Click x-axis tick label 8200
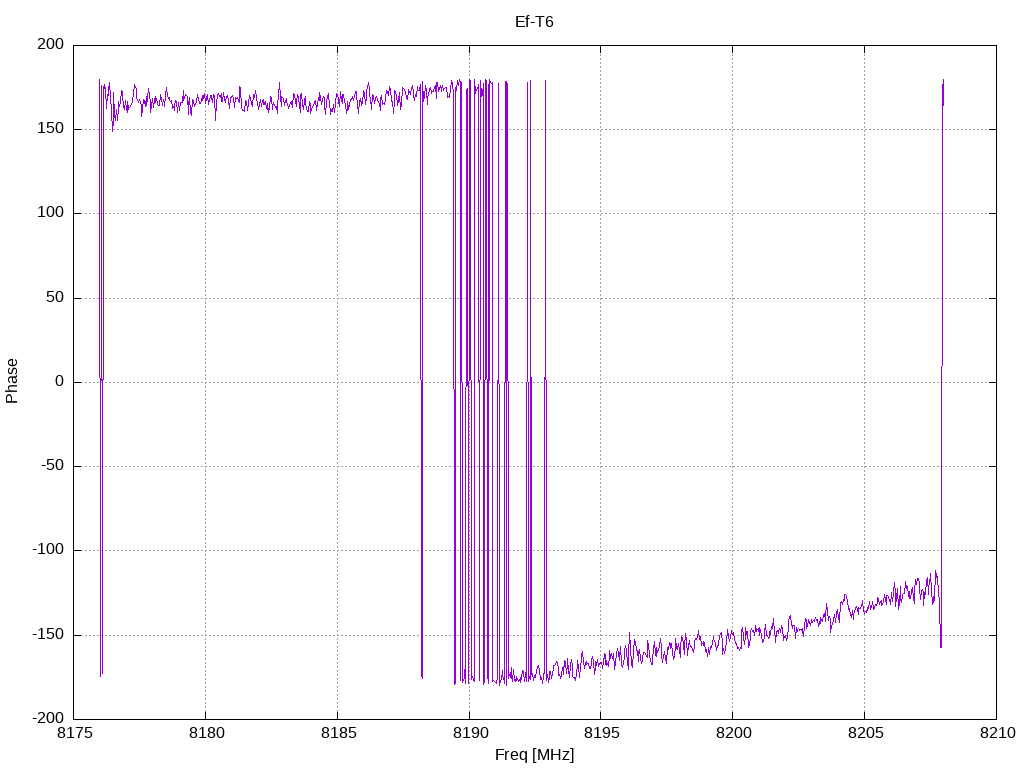 (x=734, y=733)
